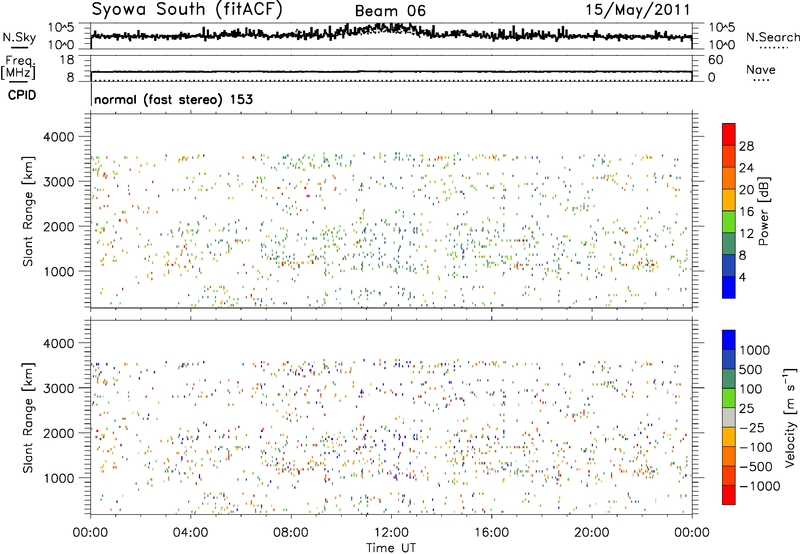This screenshot has height=554, width=800.
Task: Click the "16:00" time tick label
Action: click(x=491, y=533)
